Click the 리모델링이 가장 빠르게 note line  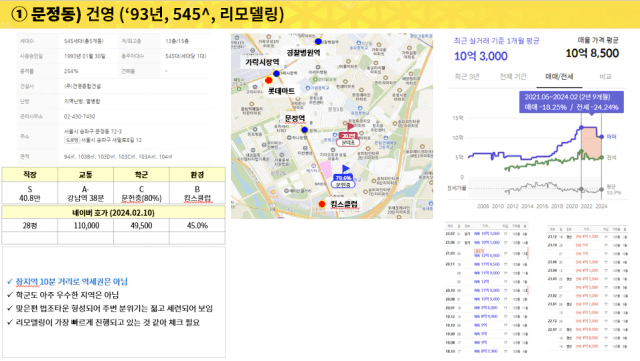108,322
